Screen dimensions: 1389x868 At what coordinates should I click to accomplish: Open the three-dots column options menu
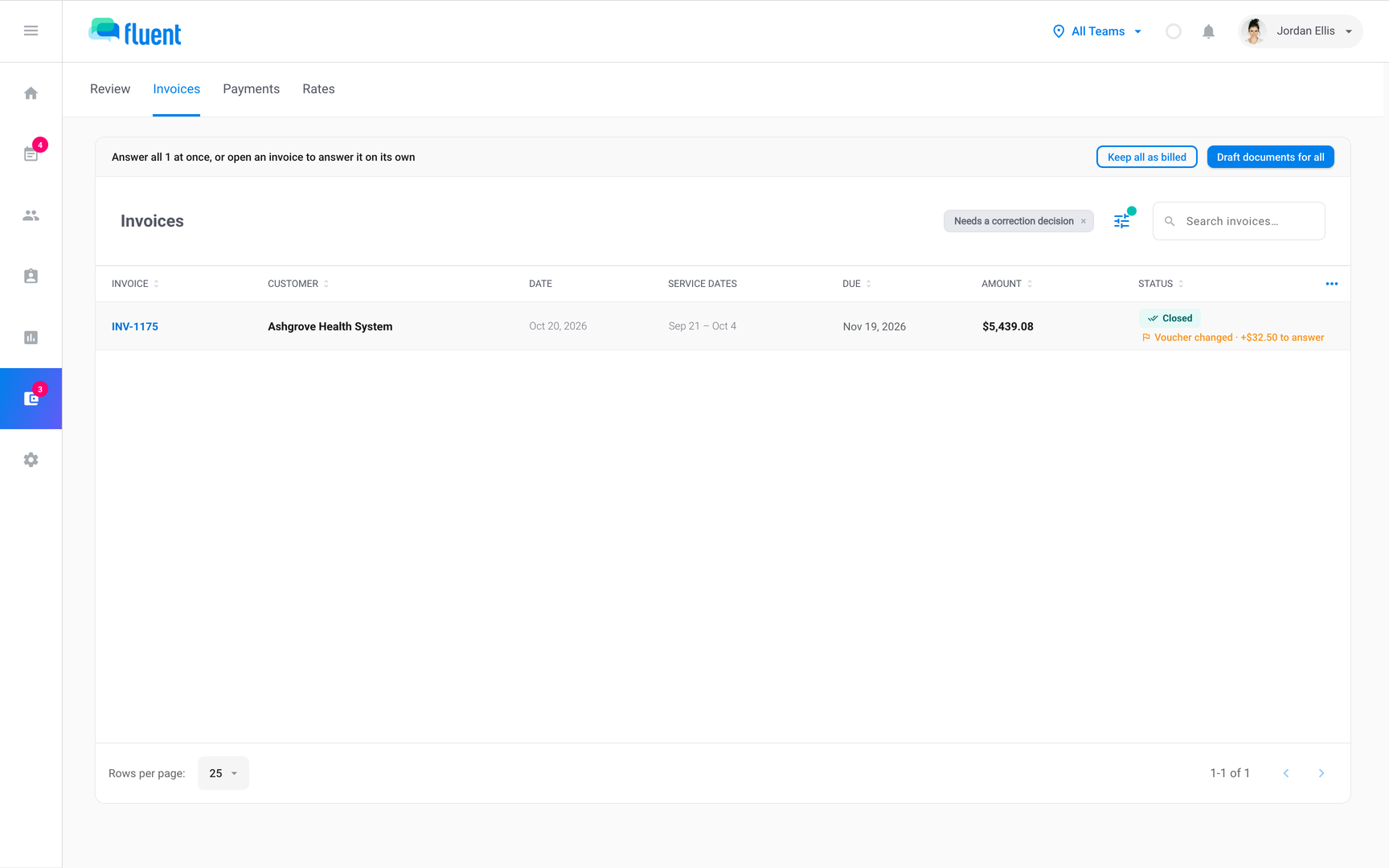click(x=1332, y=284)
